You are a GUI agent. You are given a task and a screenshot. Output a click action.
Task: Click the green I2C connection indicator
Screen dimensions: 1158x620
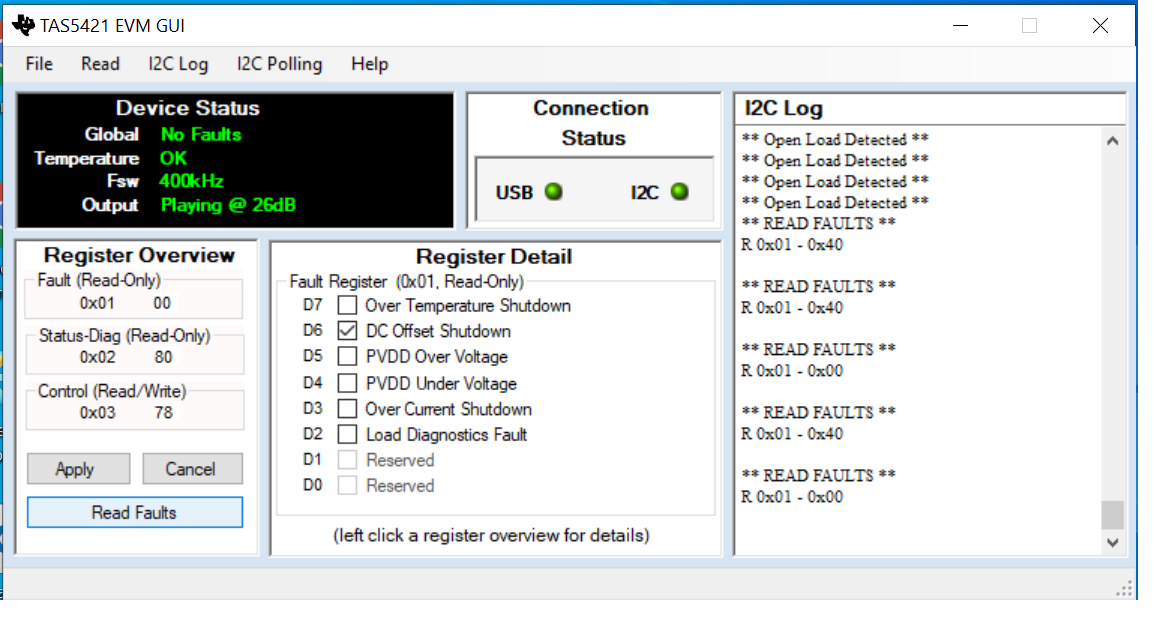point(679,192)
